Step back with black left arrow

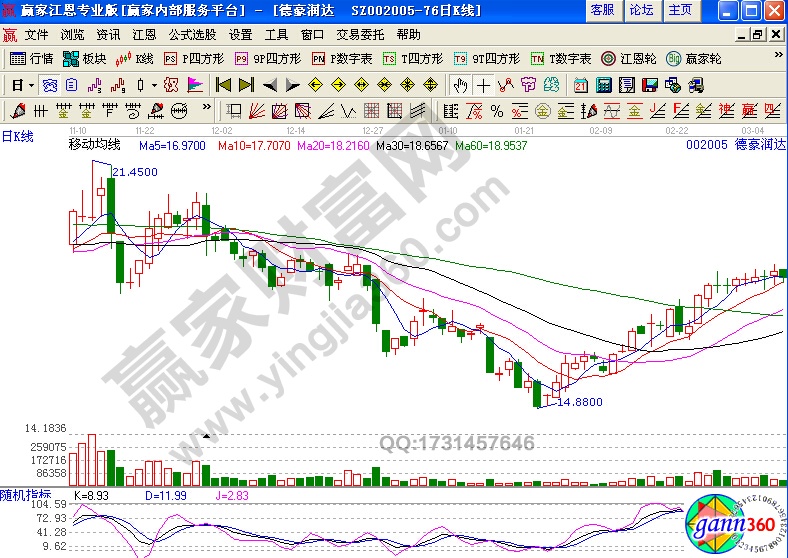(270, 85)
